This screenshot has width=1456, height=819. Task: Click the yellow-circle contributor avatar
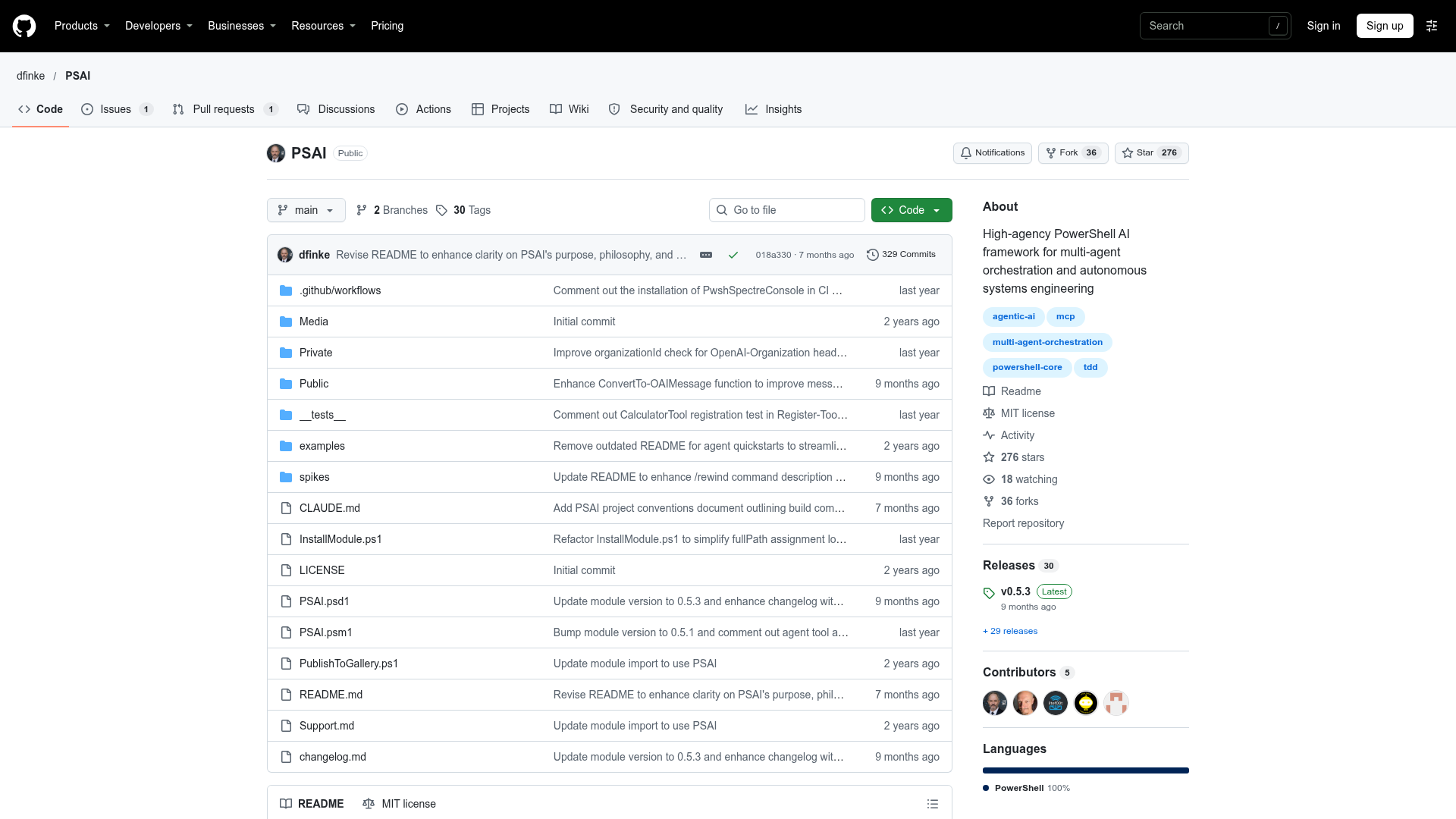[1086, 703]
